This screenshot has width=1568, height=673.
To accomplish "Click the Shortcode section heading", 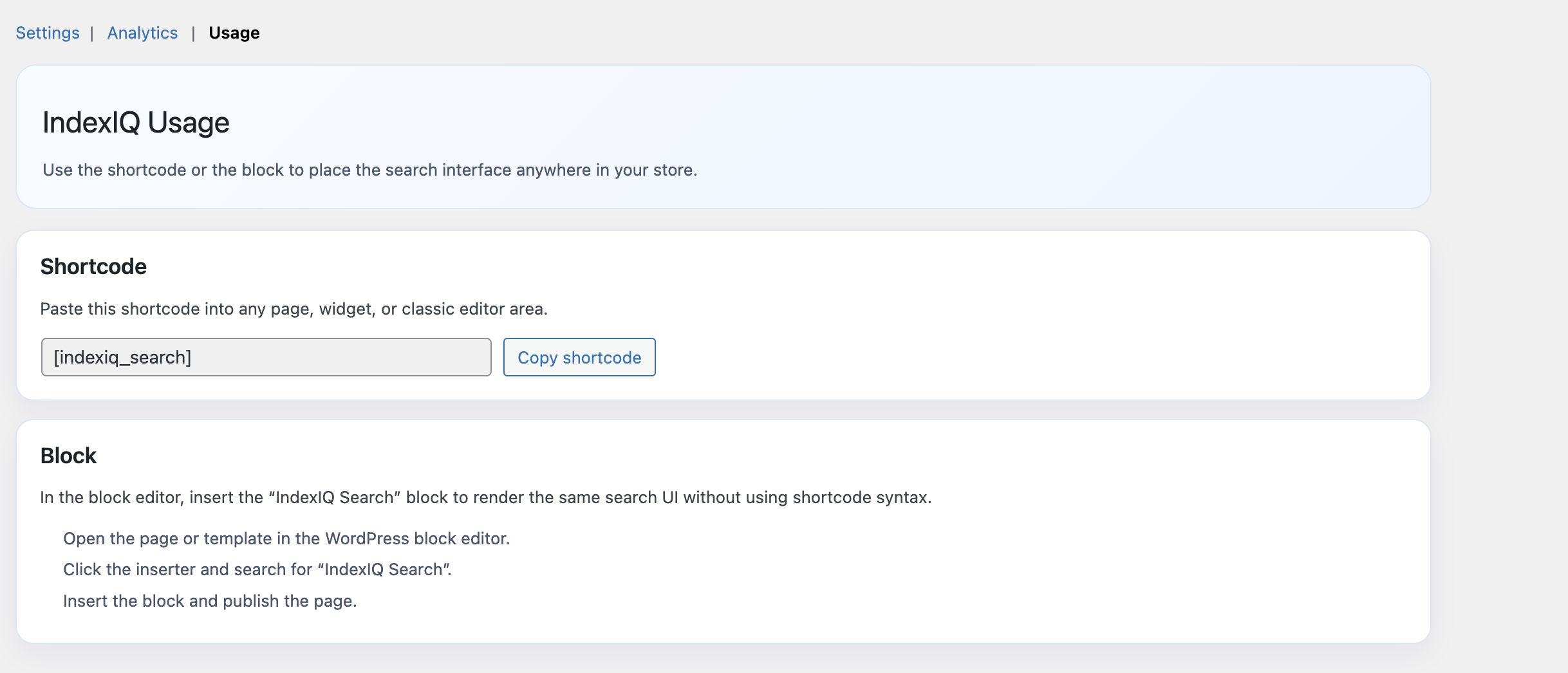I will [x=93, y=266].
